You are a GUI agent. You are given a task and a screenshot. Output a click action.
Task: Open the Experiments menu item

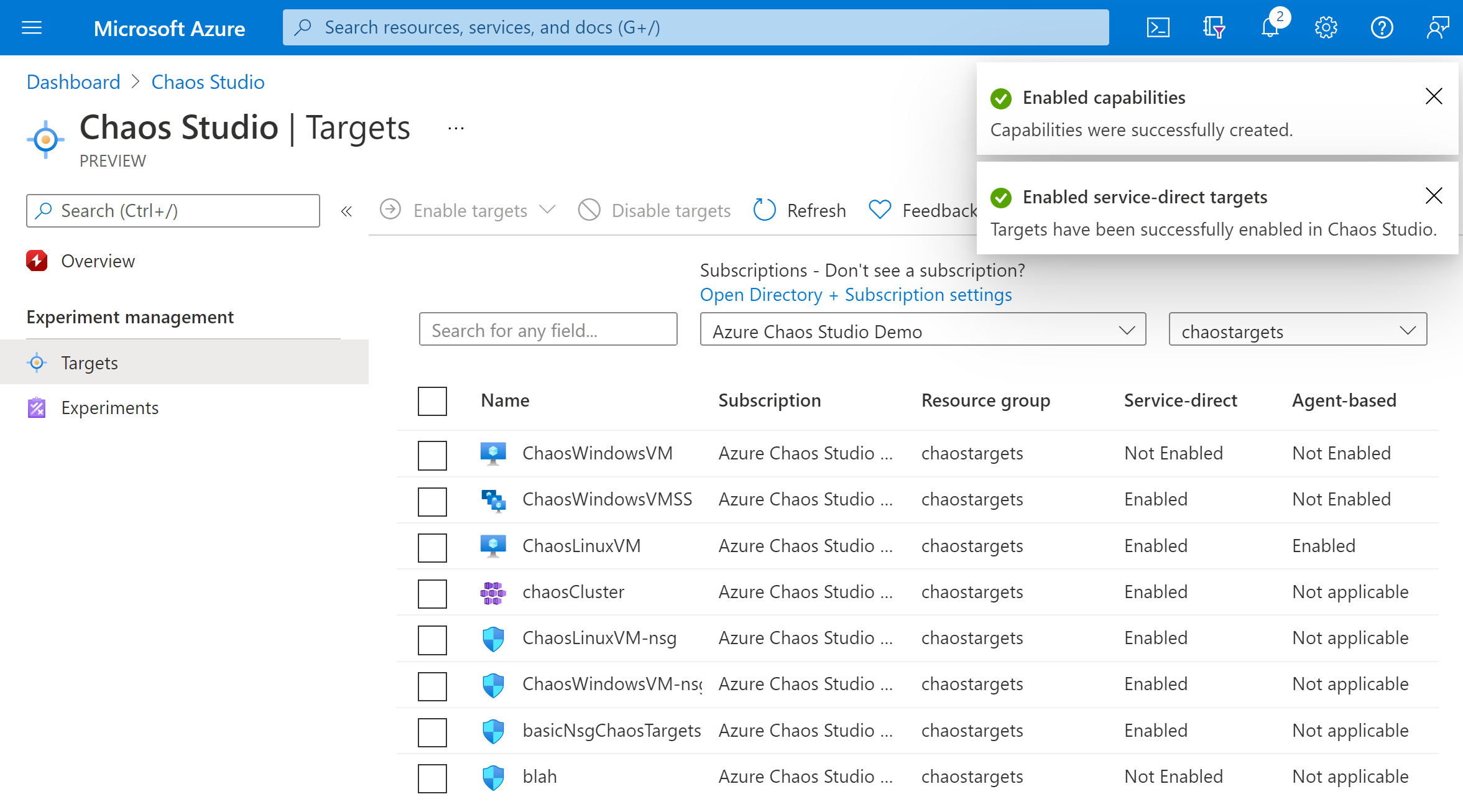[x=109, y=407]
